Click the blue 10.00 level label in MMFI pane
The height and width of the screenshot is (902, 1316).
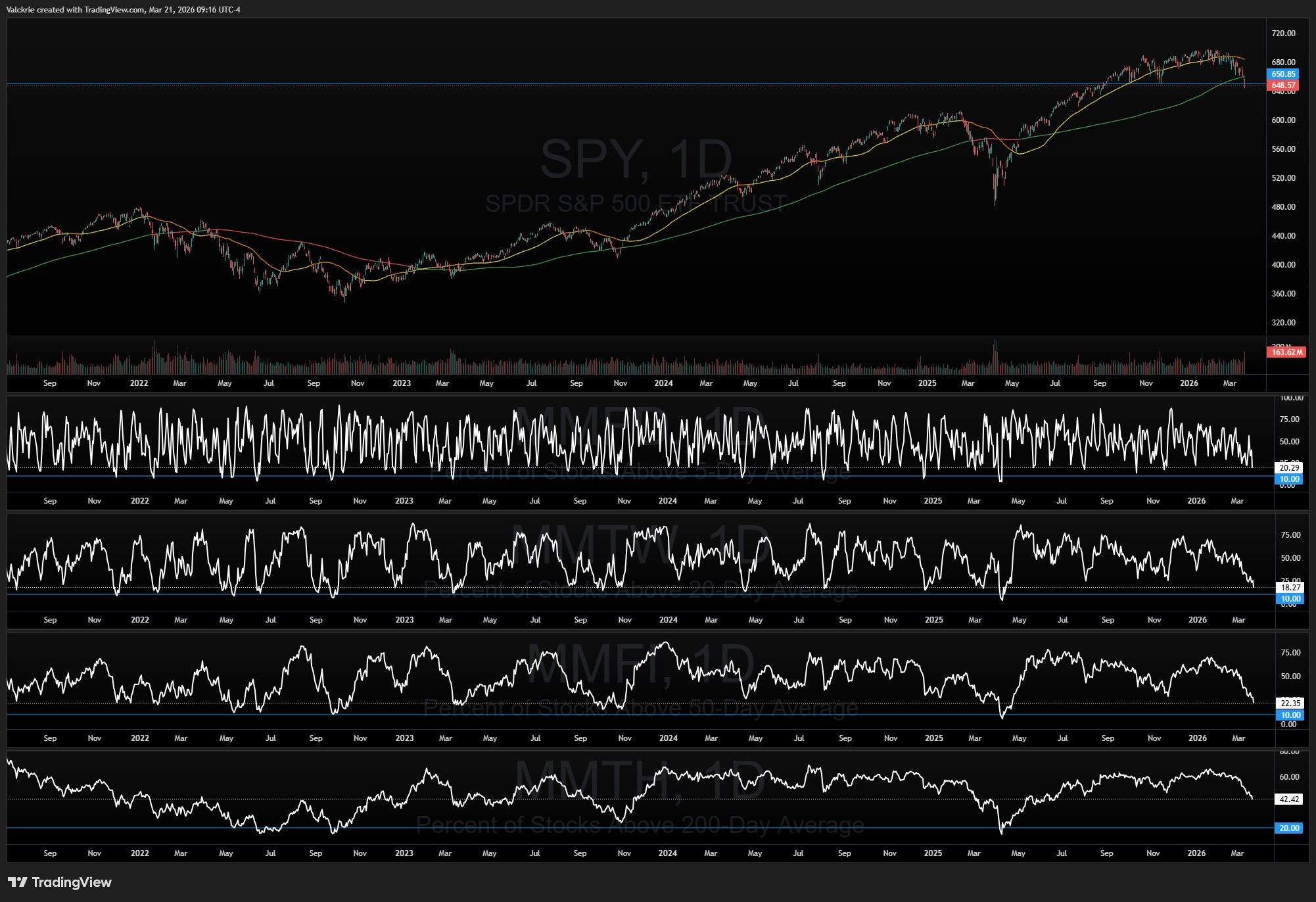pos(1290,715)
